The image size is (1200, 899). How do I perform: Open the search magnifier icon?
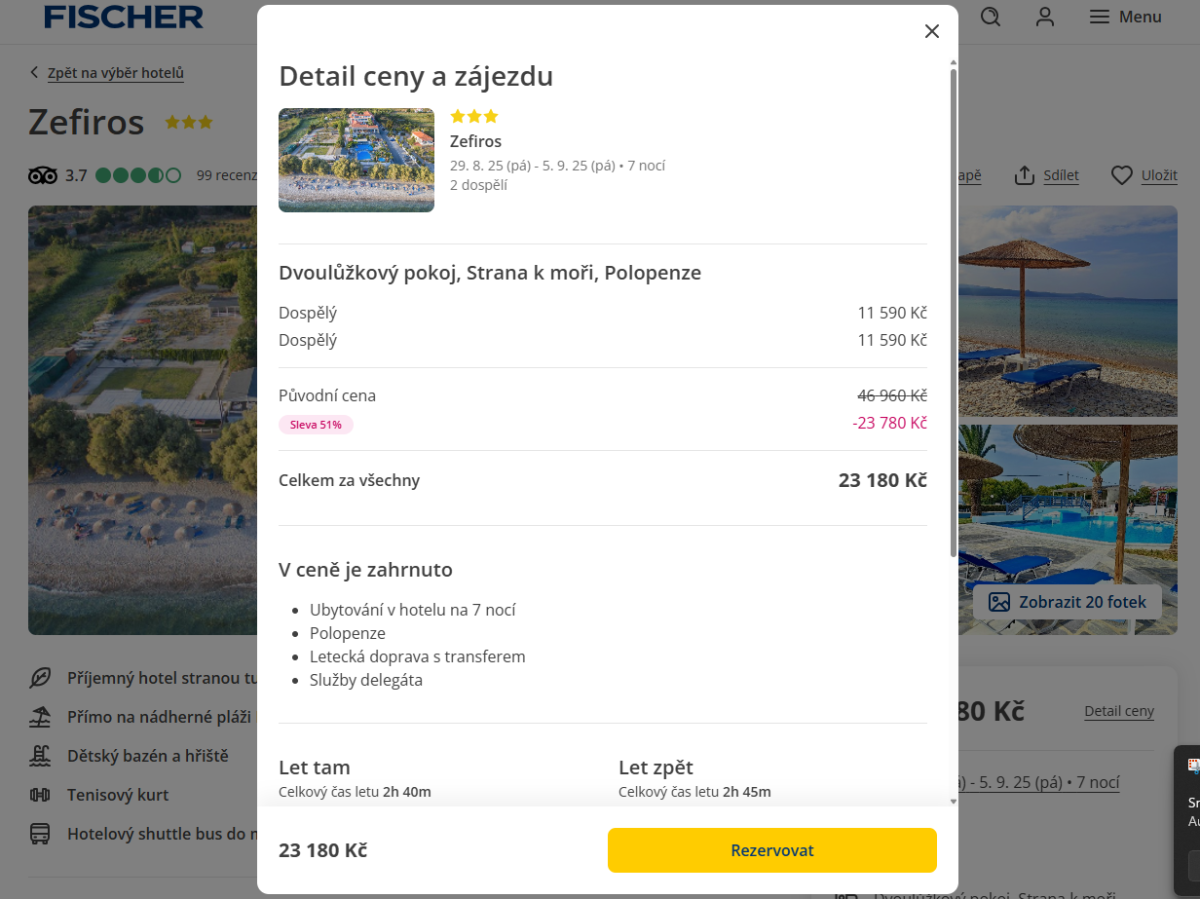(x=991, y=17)
